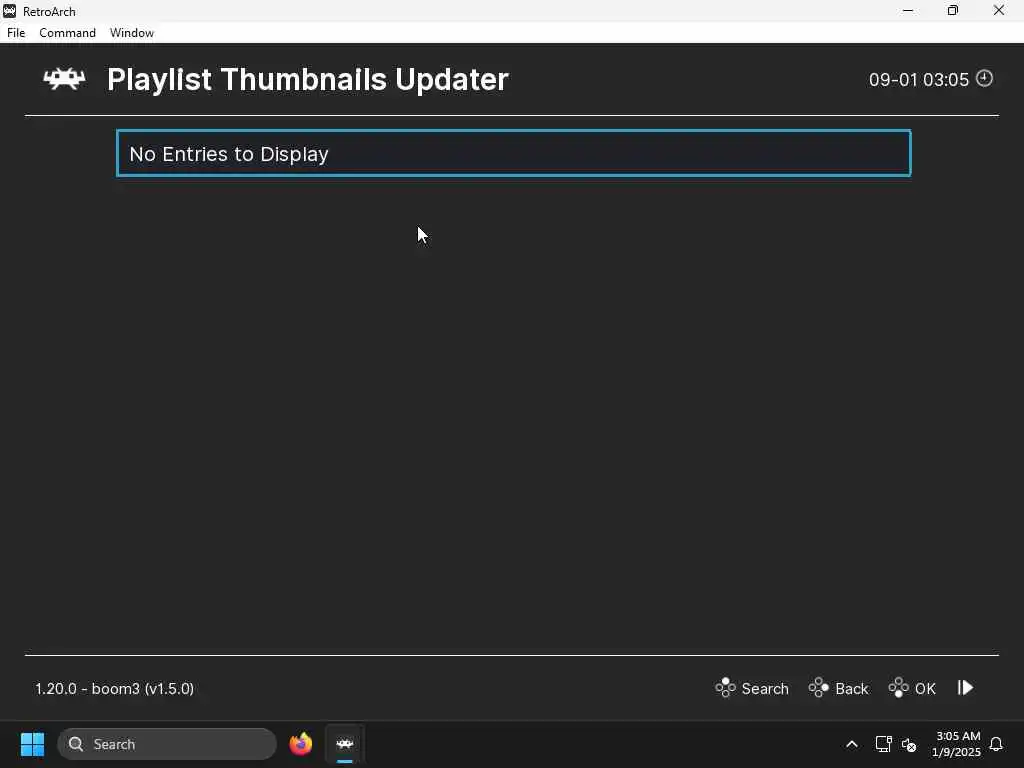Viewport: 1024px width, 768px height.
Task: Open the Window menu
Action: [132, 33]
